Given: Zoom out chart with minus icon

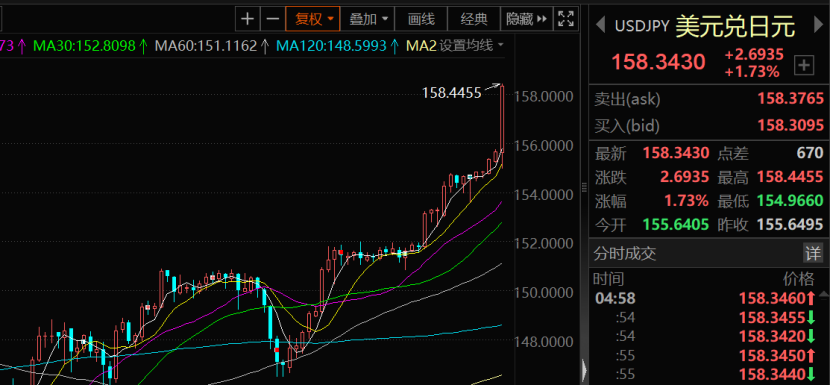Looking at the screenshot, I should [x=272, y=20].
